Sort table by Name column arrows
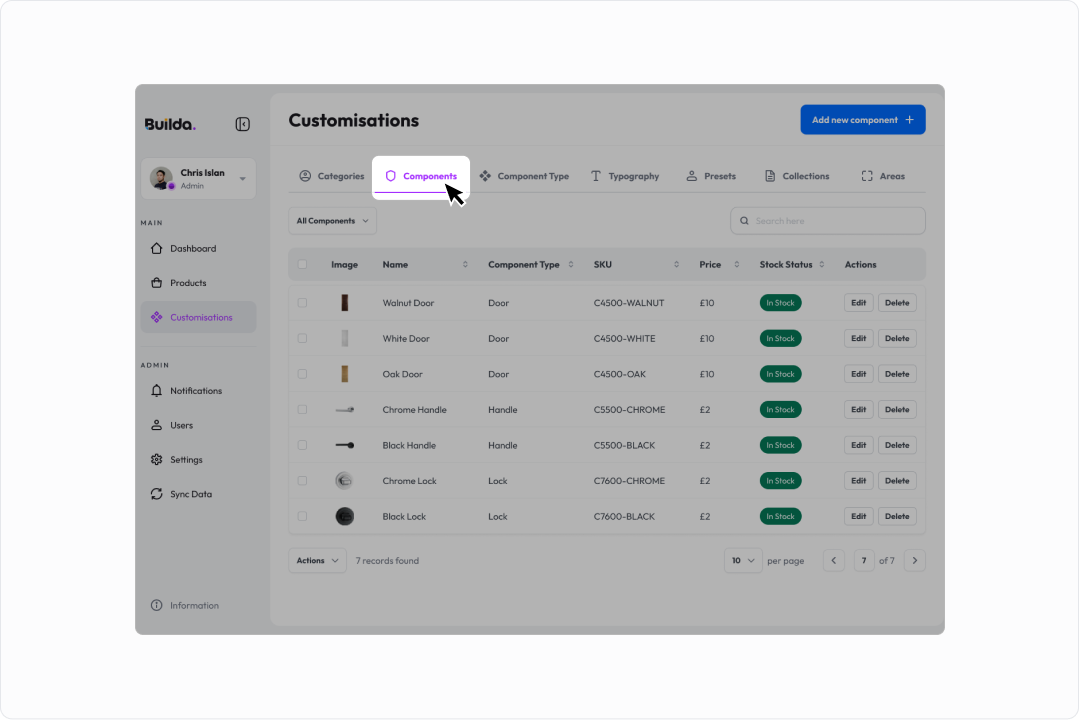The width and height of the screenshot is (1079, 720). pyautogui.click(x=465, y=264)
